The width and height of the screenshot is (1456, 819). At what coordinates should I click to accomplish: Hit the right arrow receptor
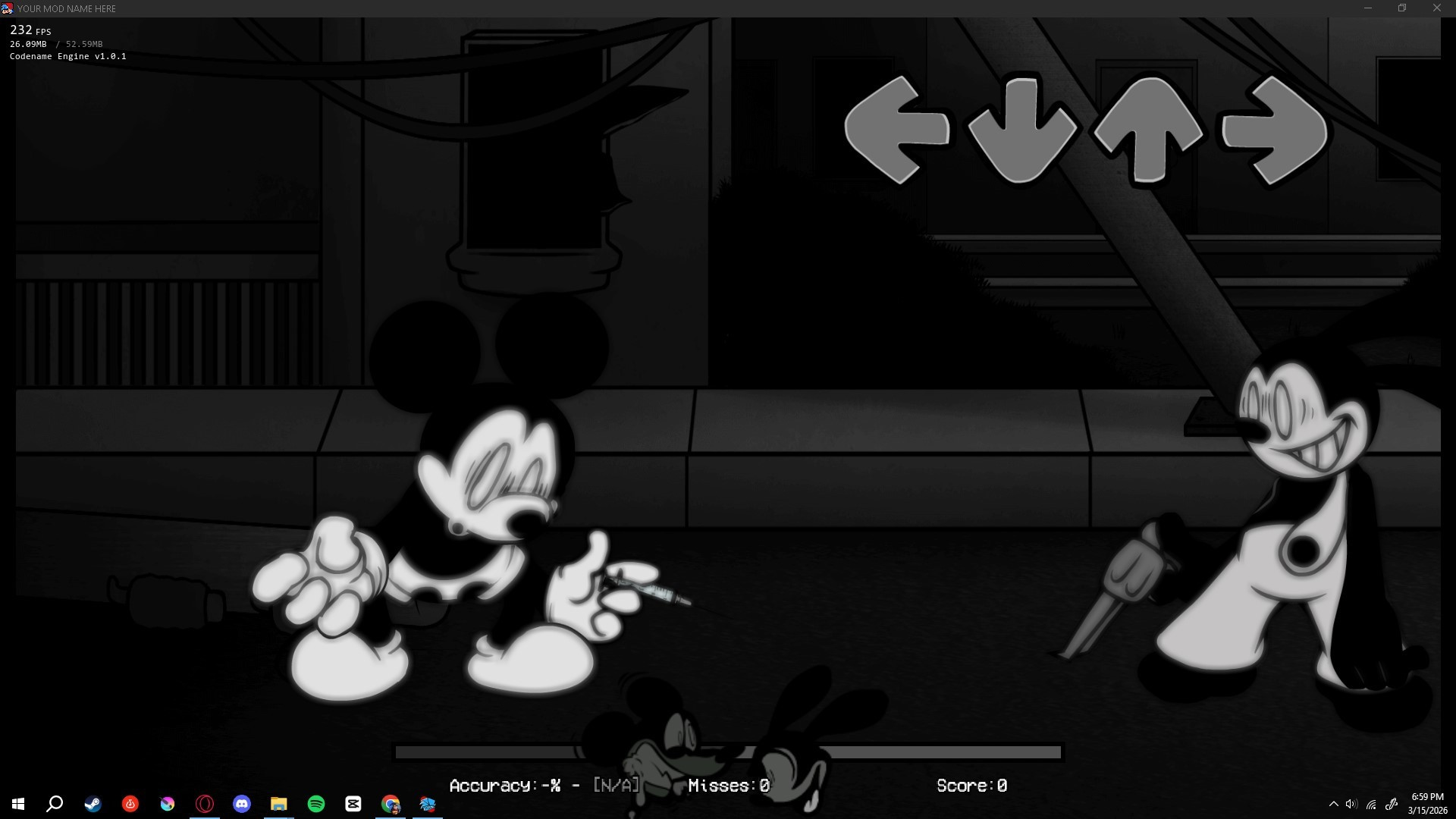1274,130
